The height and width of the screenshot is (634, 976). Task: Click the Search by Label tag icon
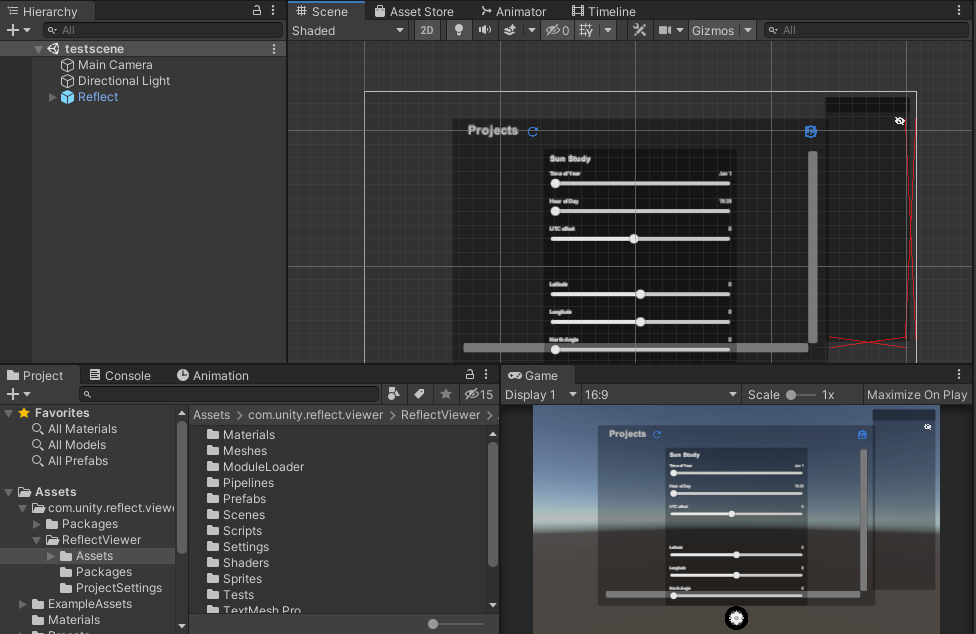click(x=420, y=394)
